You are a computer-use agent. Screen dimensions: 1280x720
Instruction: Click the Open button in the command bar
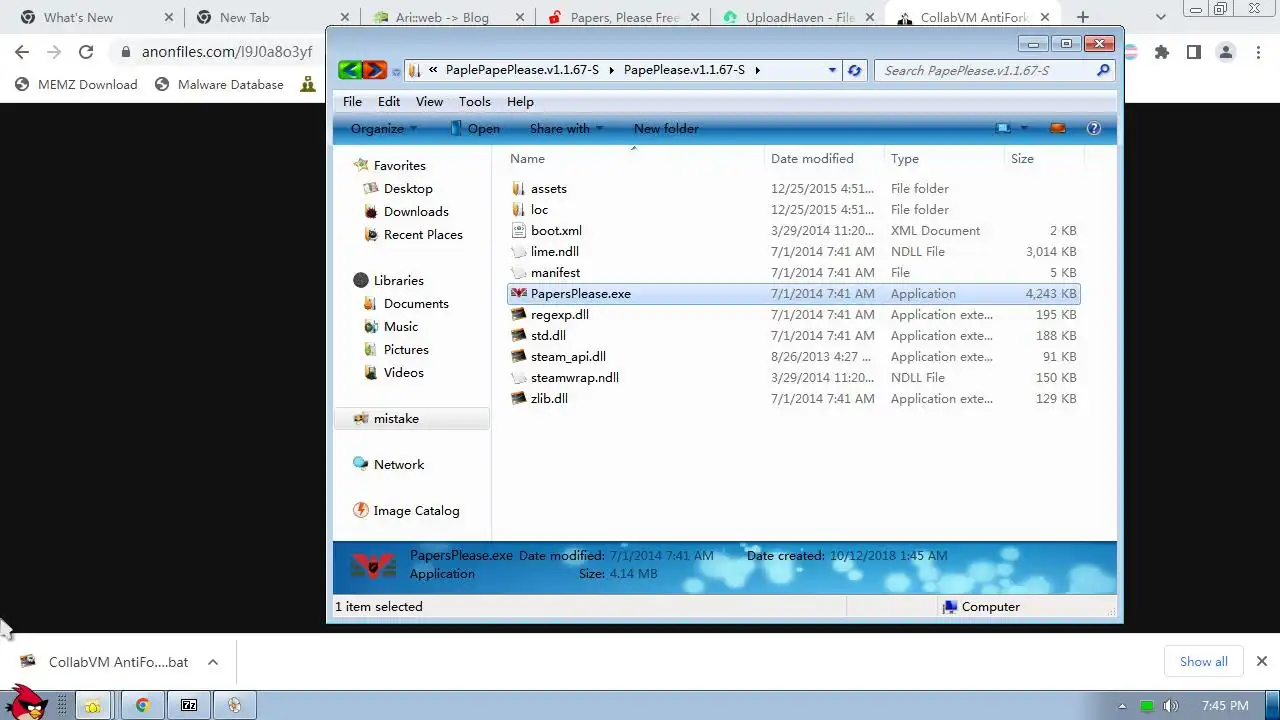coord(475,128)
